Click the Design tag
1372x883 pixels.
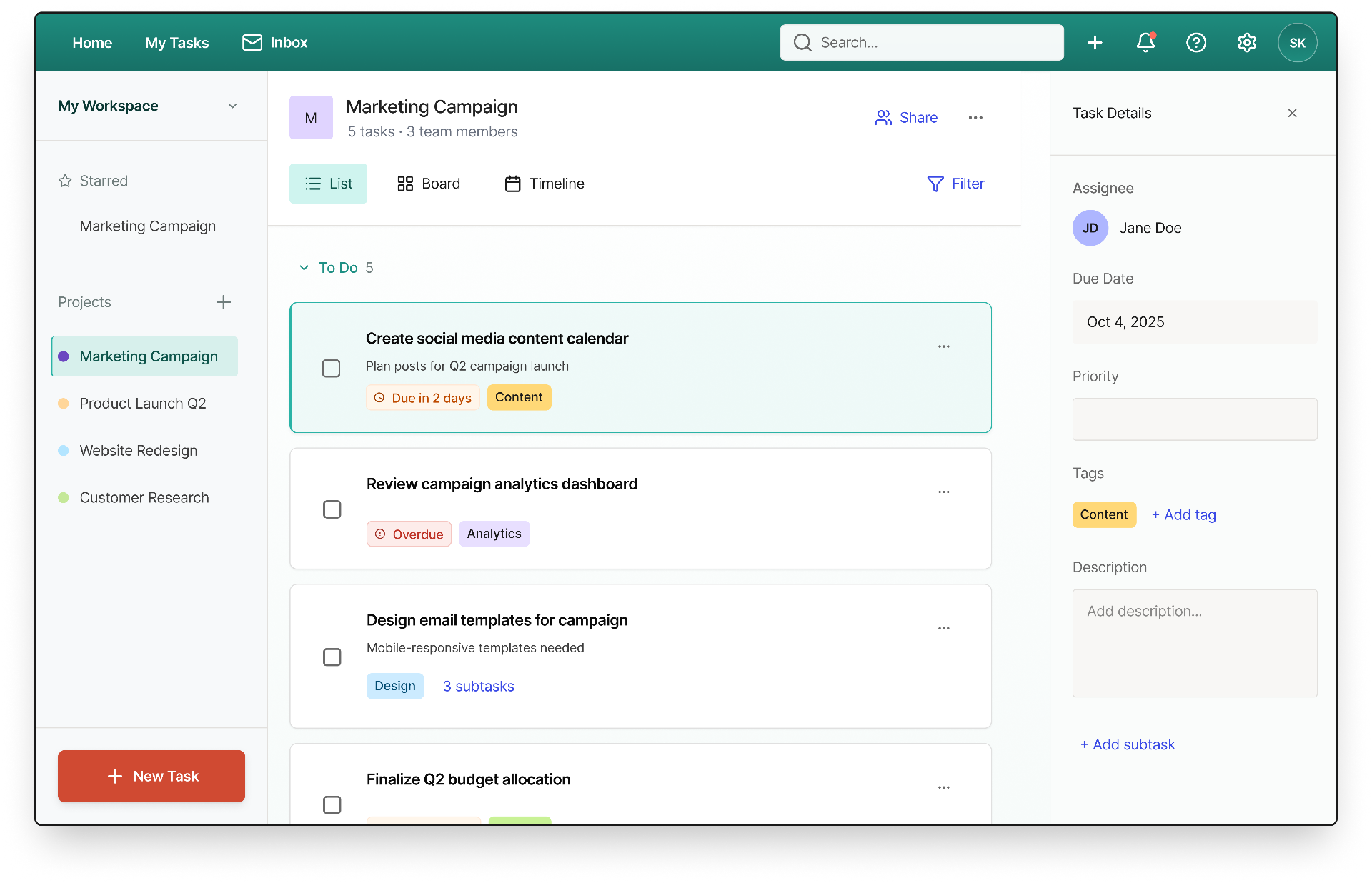(x=395, y=686)
